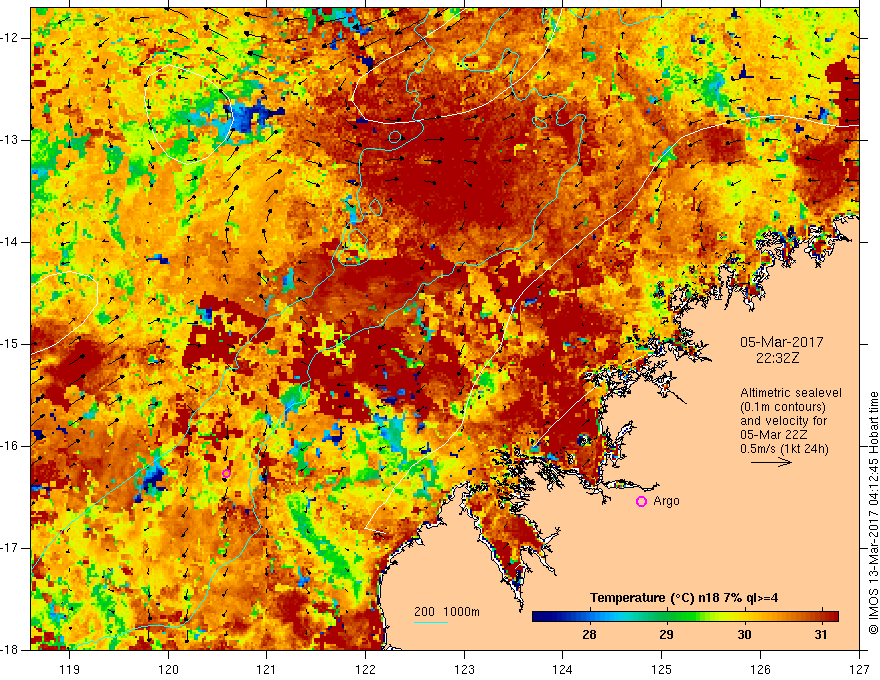Click the 'and velocity for' legend line

(x=783, y=421)
